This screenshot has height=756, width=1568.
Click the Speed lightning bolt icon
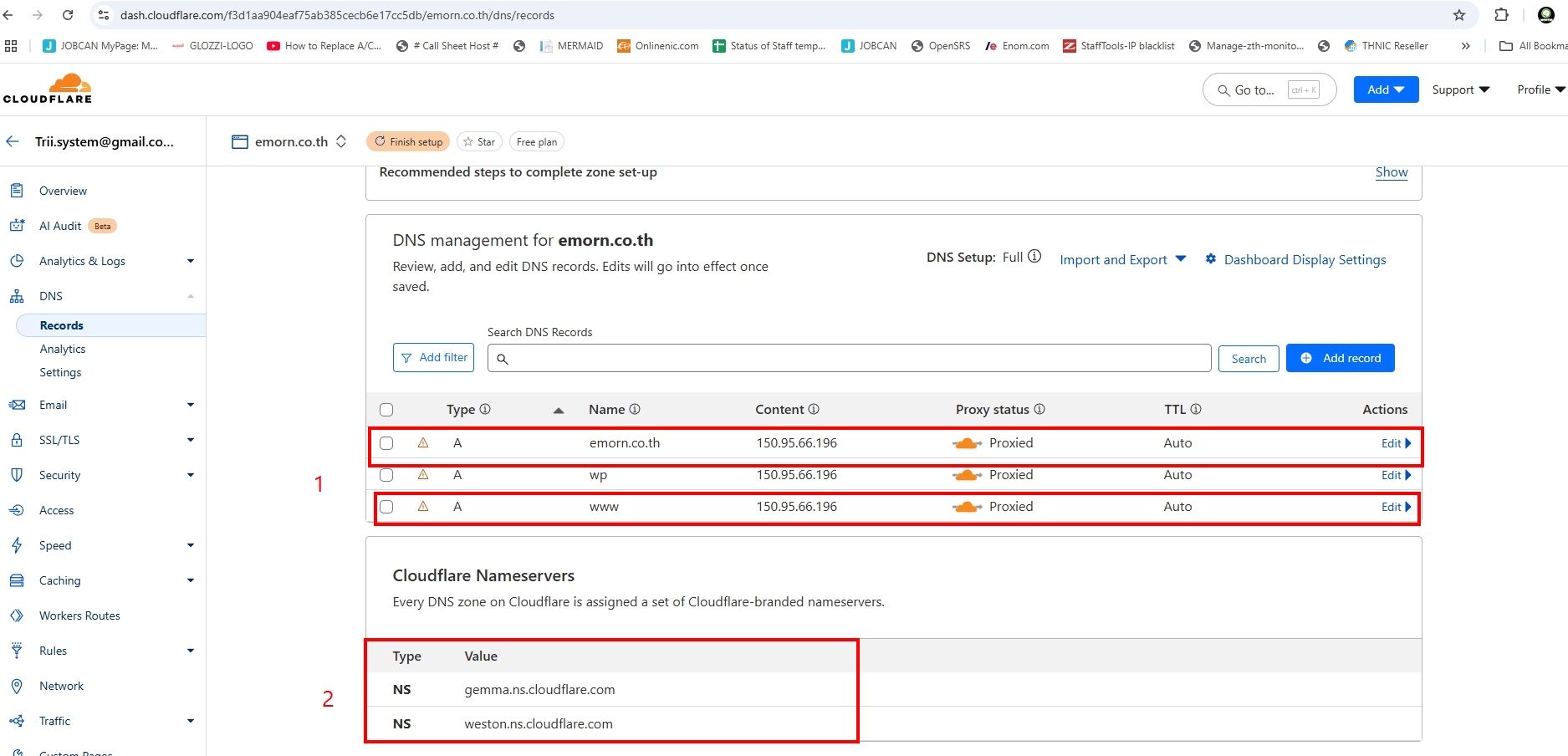pos(17,545)
